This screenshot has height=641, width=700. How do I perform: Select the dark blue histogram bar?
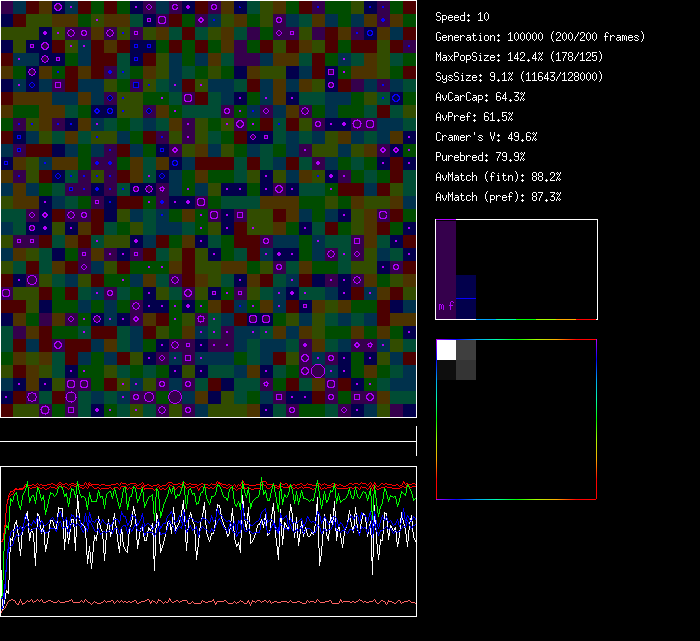coord(465,297)
